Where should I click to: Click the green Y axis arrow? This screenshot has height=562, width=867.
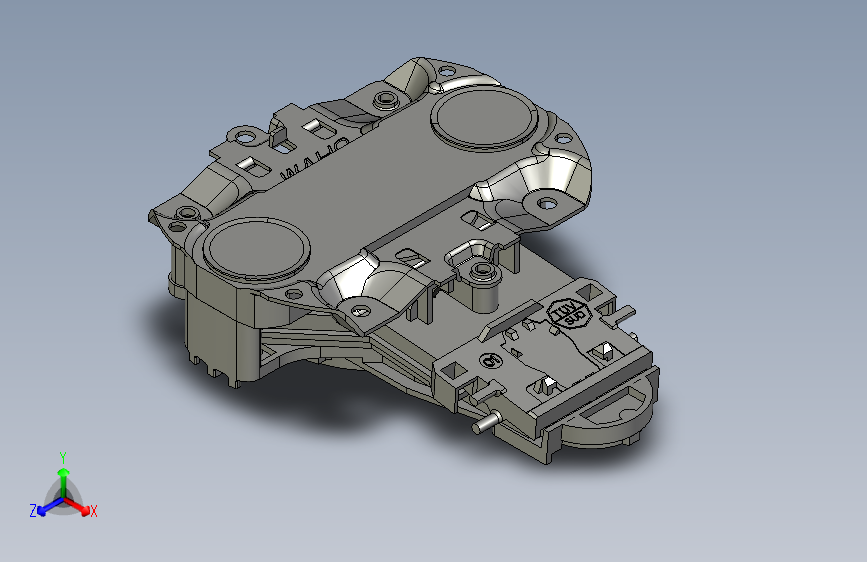[x=64, y=482]
